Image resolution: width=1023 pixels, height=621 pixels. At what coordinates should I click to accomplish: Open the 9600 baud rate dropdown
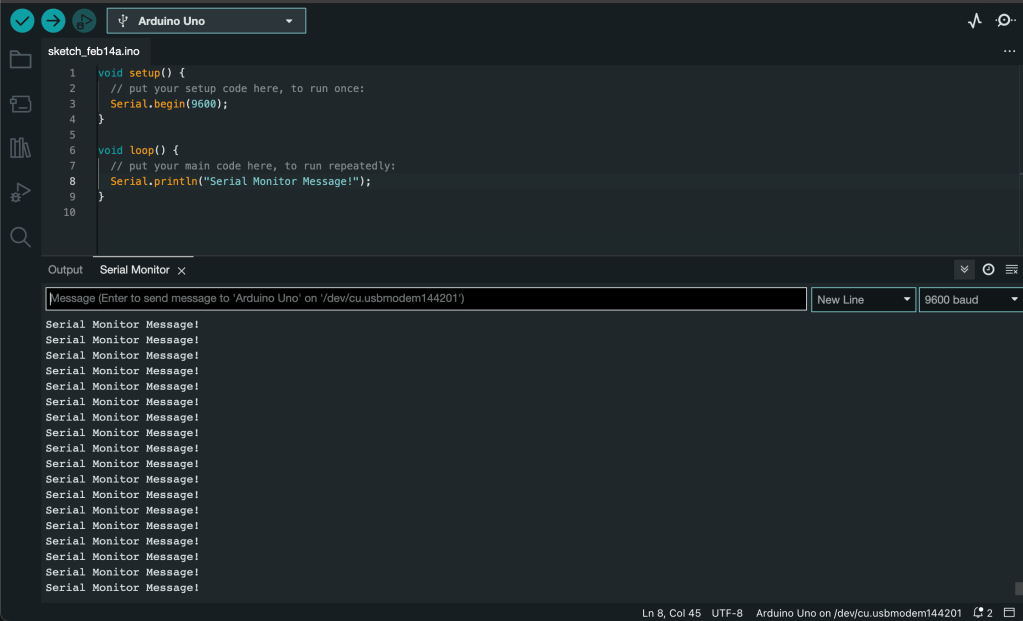point(970,299)
